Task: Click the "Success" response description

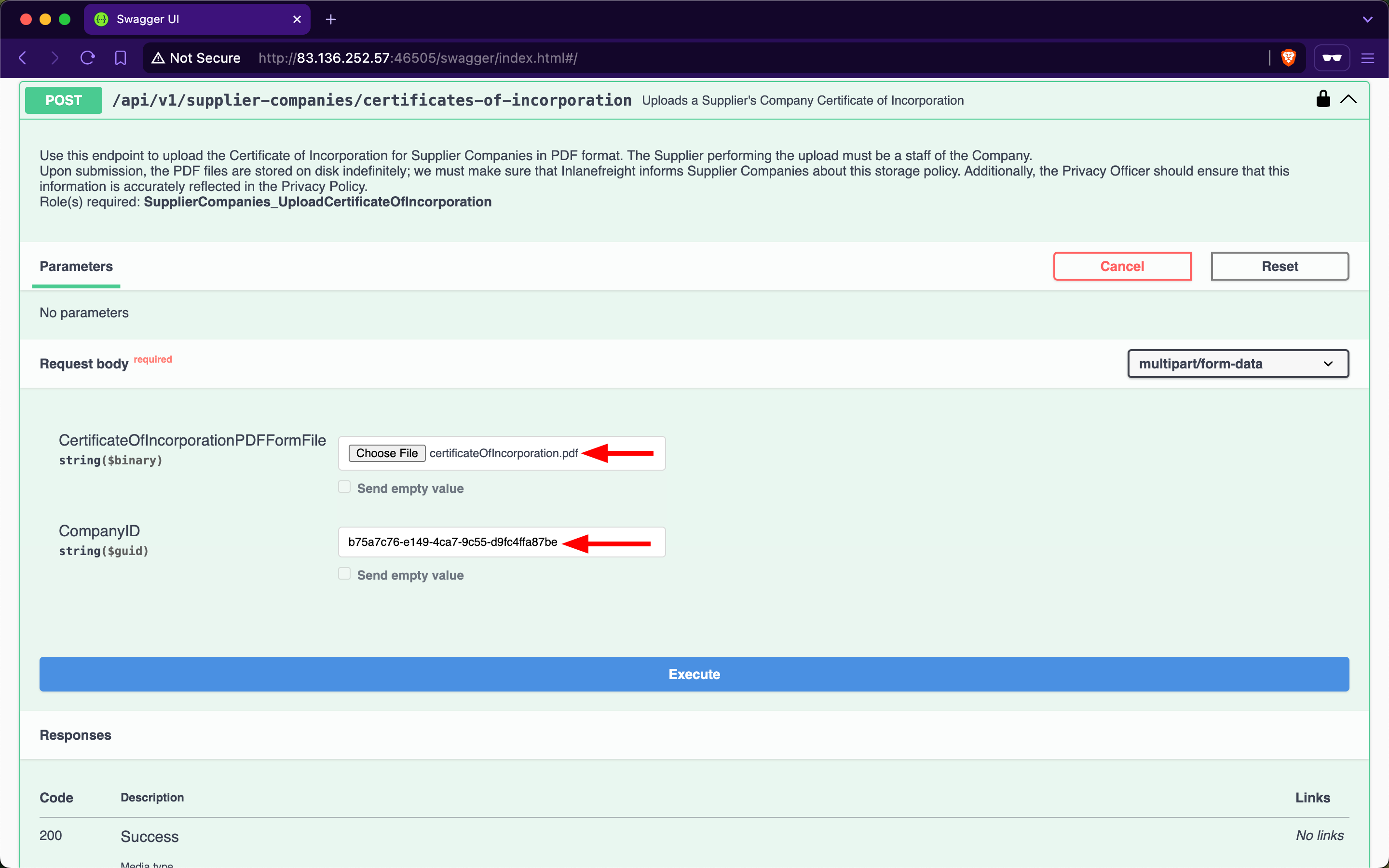Action: coord(150,837)
